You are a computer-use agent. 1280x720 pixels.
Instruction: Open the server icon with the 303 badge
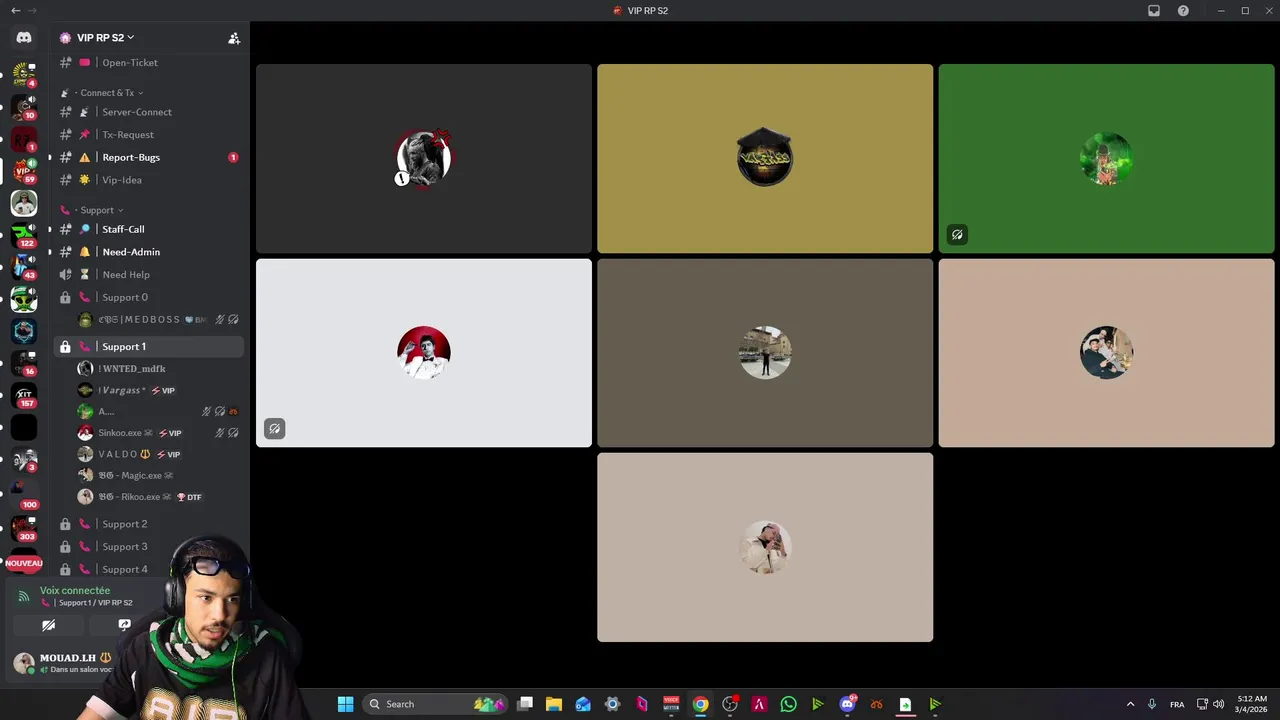click(x=24, y=528)
